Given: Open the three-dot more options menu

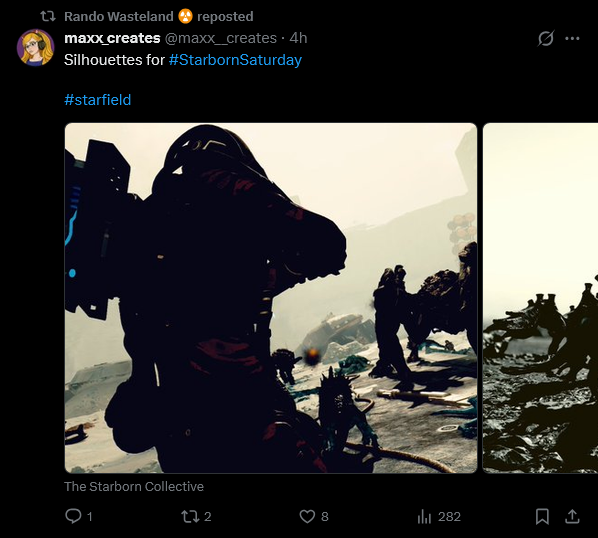Looking at the screenshot, I should (572, 38).
